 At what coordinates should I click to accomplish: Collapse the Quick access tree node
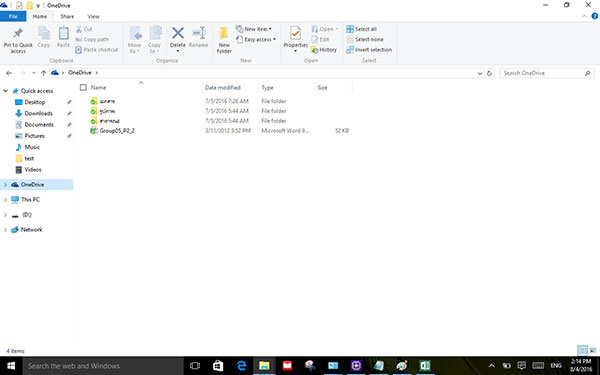(5, 91)
